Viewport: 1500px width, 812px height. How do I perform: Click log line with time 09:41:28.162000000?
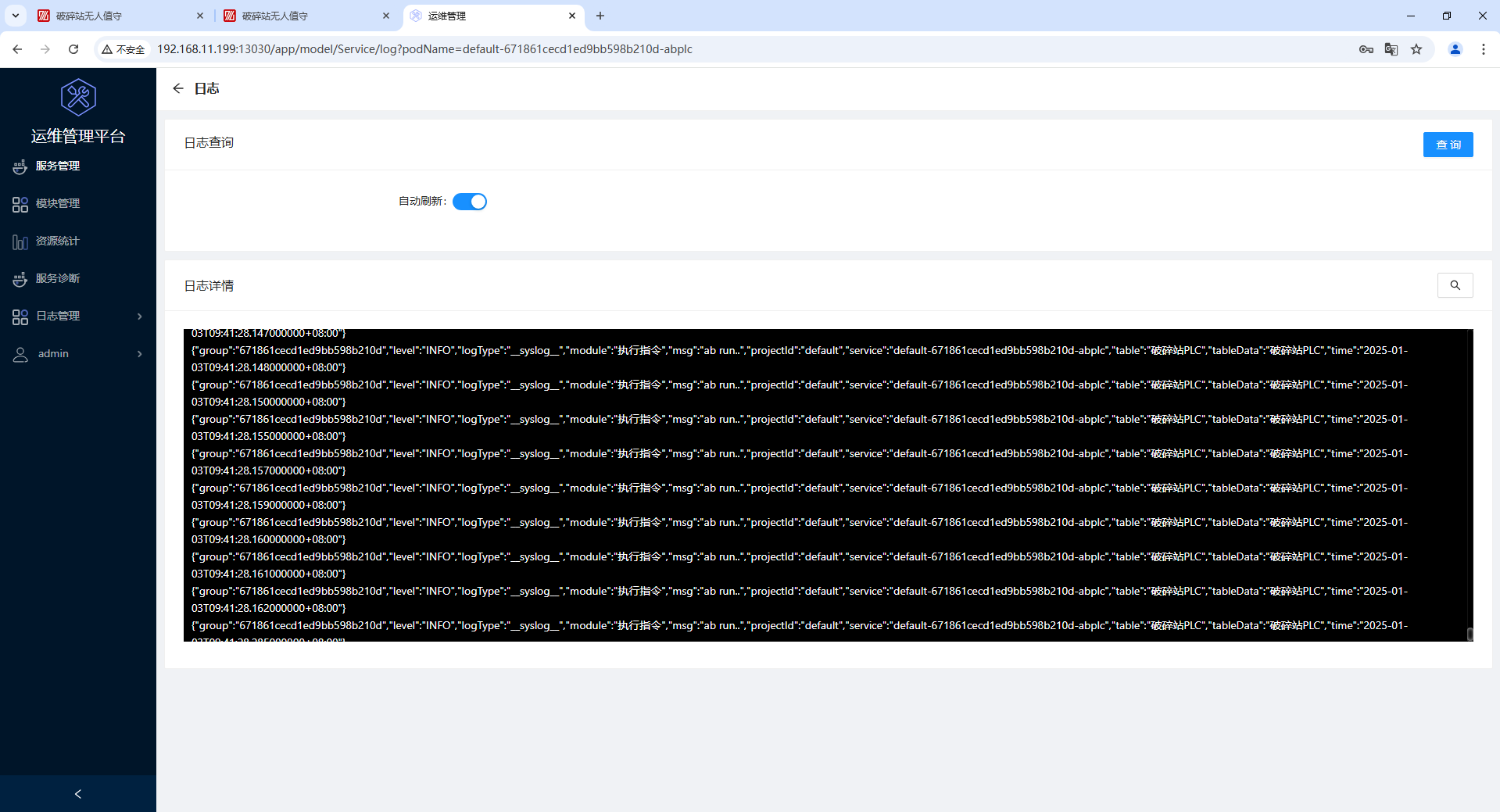tap(800, 599)
